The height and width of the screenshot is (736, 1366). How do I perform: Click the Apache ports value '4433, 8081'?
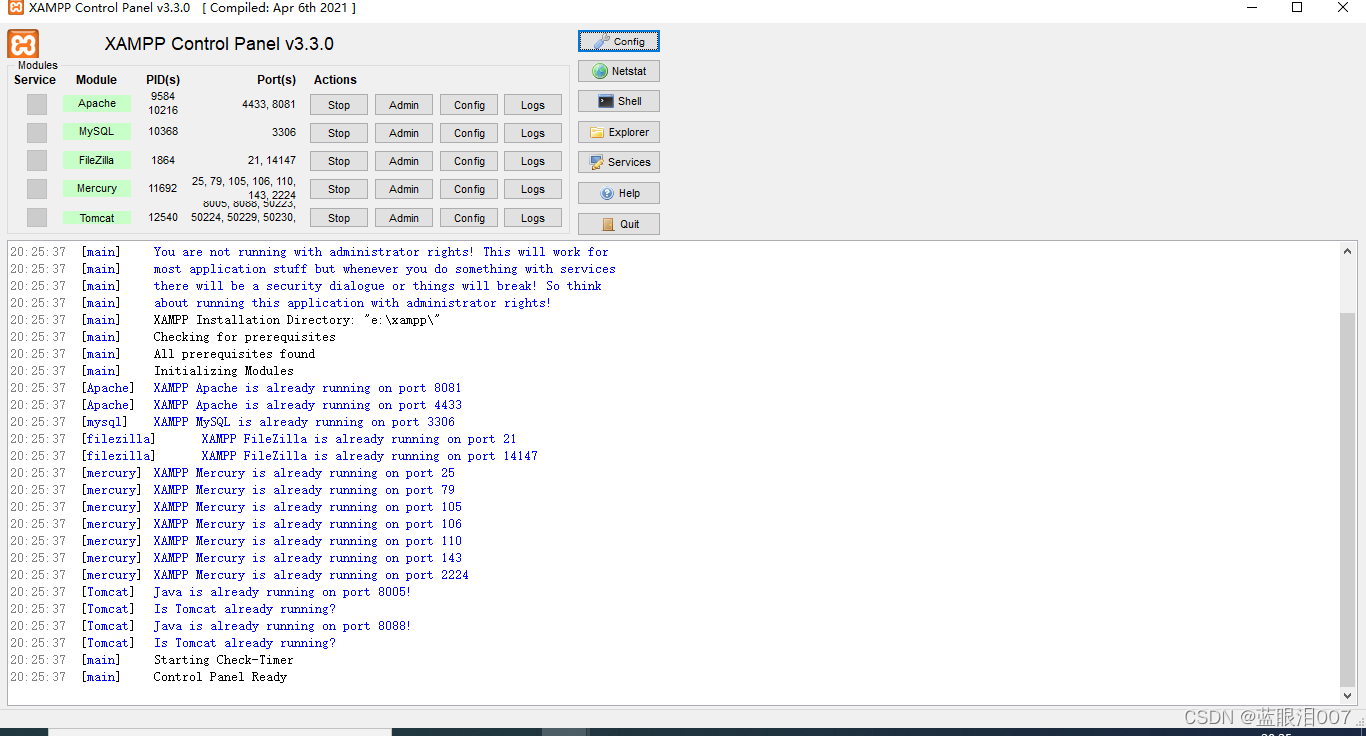pos(269,104)
